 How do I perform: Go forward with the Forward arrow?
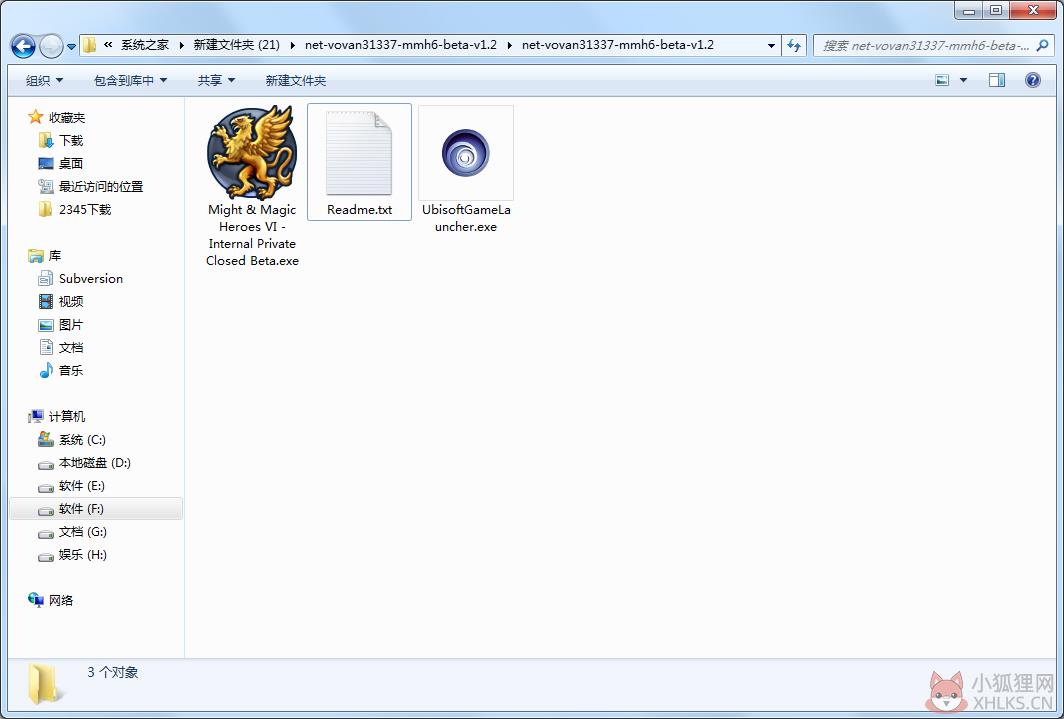click(52, 46)
